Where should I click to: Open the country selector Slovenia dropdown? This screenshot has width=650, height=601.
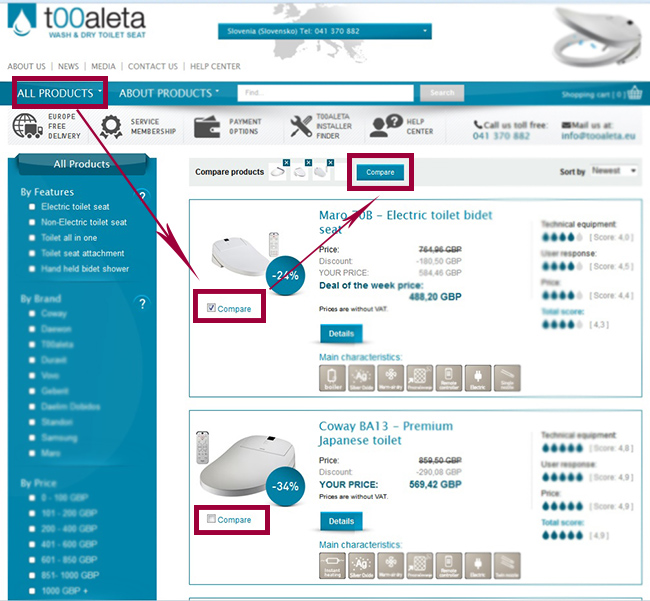pyautogui.click(x=325, y=31)
